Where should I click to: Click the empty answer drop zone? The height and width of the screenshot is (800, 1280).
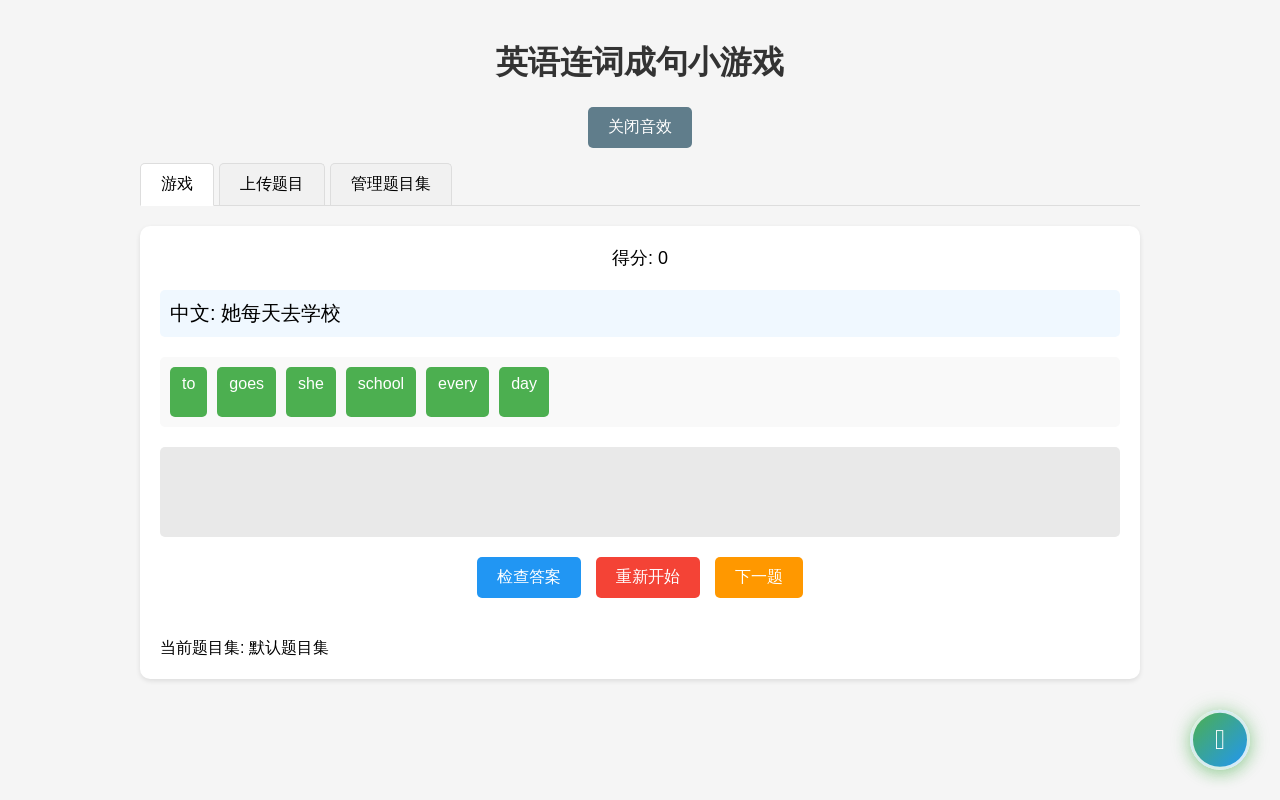tap(640, 491)
